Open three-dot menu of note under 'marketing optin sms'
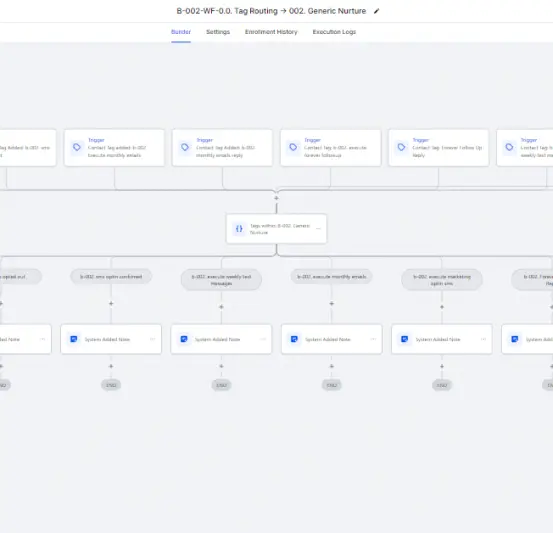 pyautogui.click(x=484, y=339)
